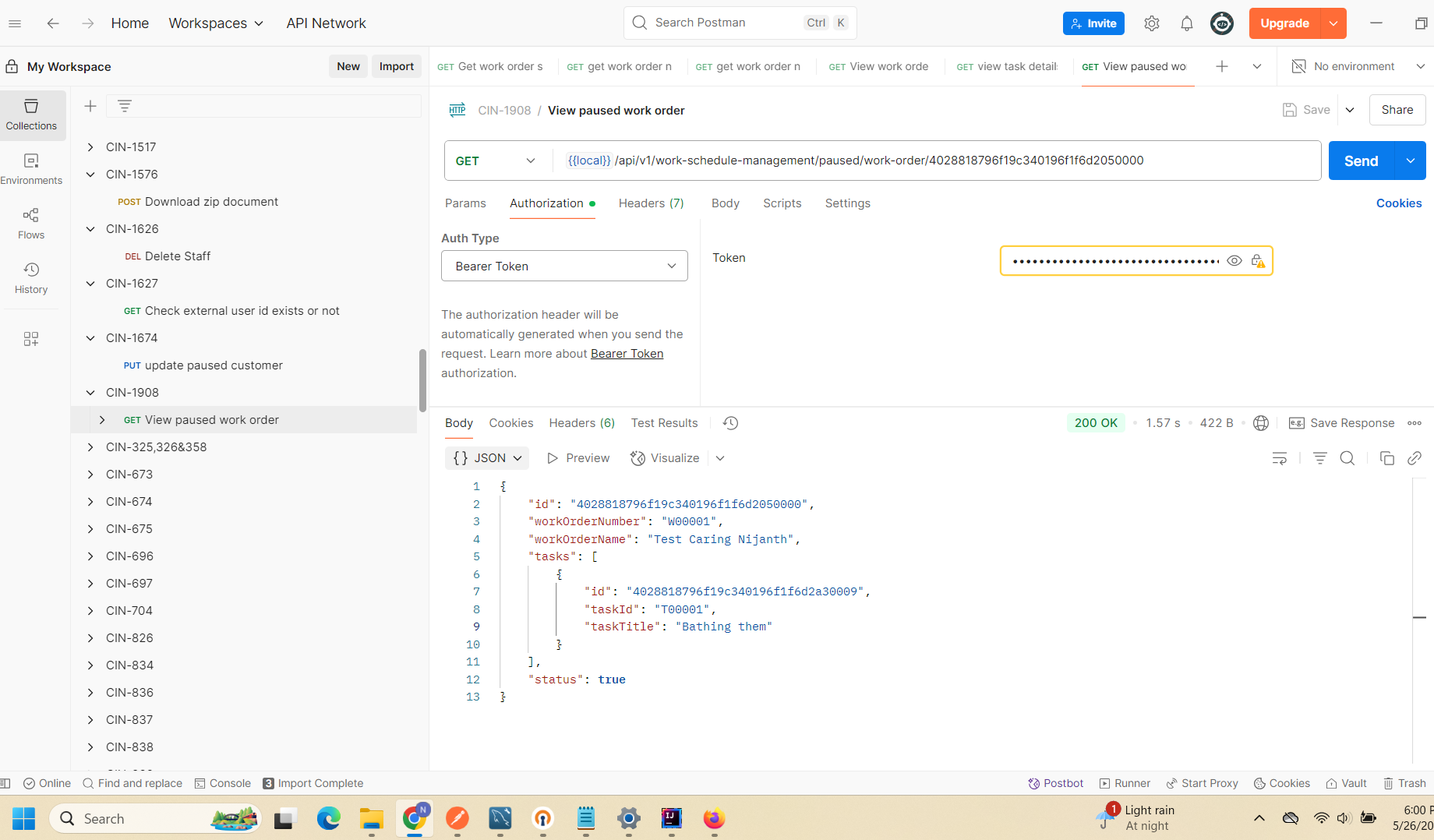Open the Test Results response tab
1434x840 pixels.
pyautogui.click(x=664, y=423)
